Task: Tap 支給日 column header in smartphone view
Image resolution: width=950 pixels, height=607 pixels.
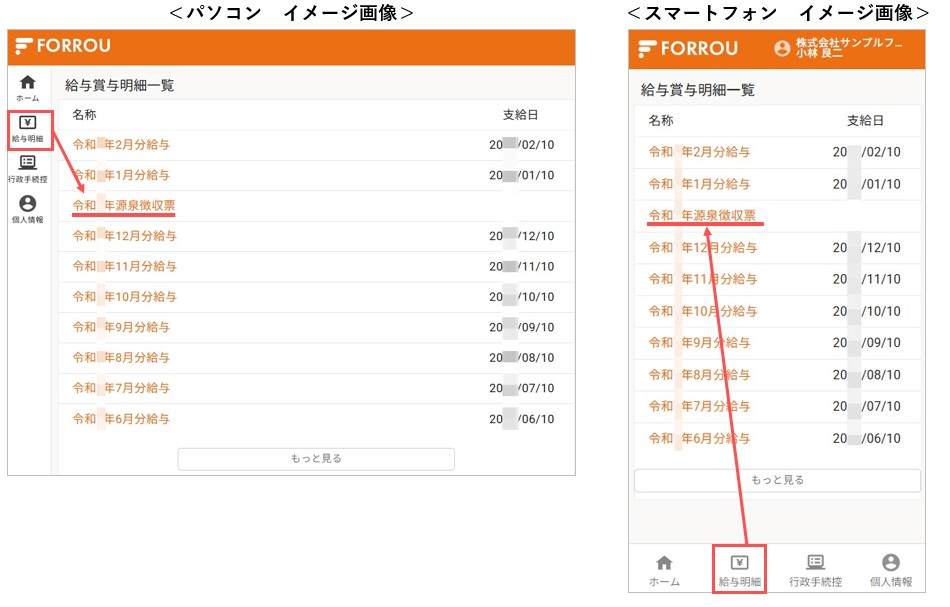Action: tap(865, 121)
